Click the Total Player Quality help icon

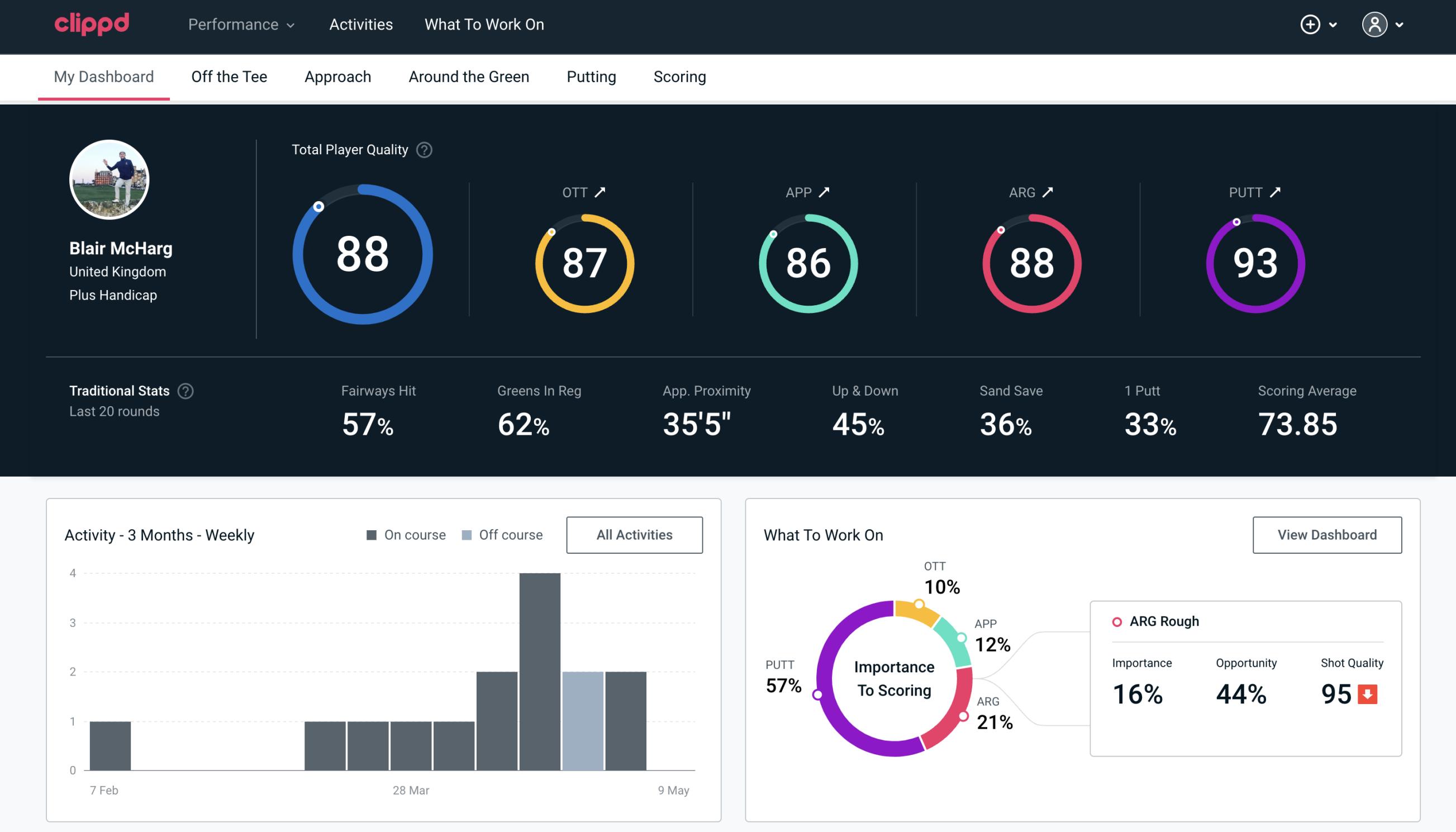pyautogui.click(x=423, y=150)
